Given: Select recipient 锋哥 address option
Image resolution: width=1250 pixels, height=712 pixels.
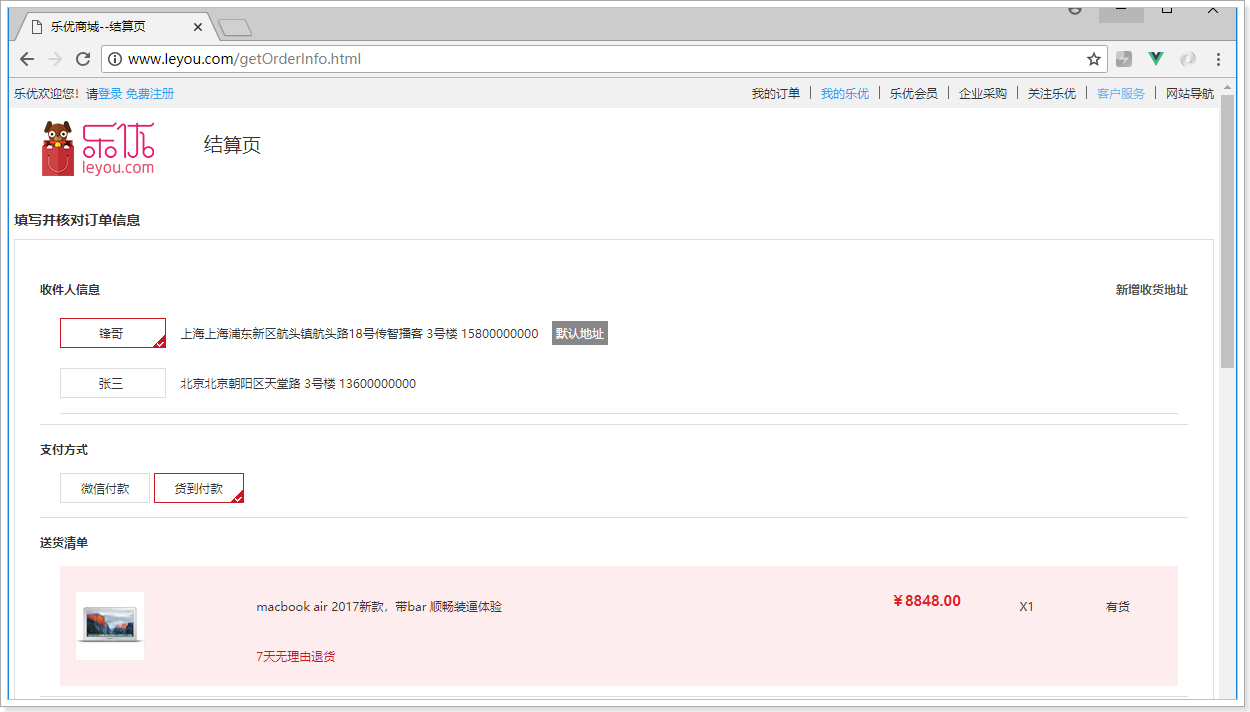Looking at the screenshot, I should click(113, 333).
